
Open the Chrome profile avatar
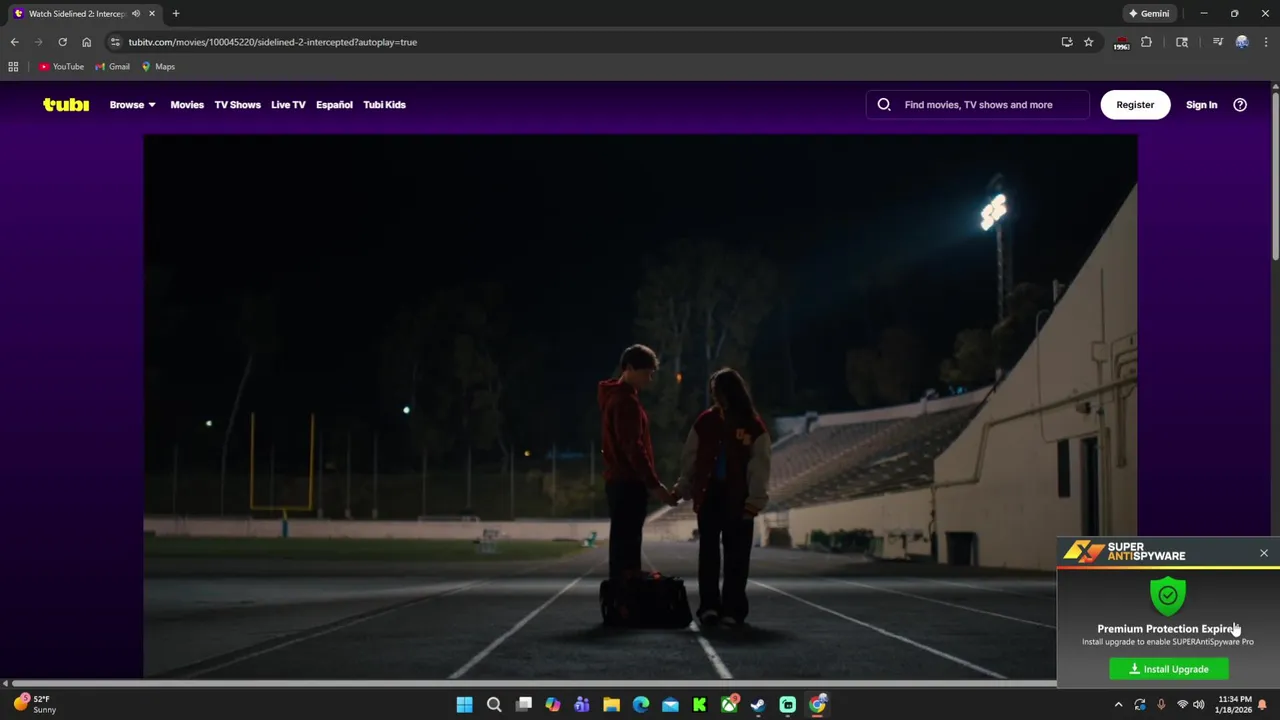1242,42
